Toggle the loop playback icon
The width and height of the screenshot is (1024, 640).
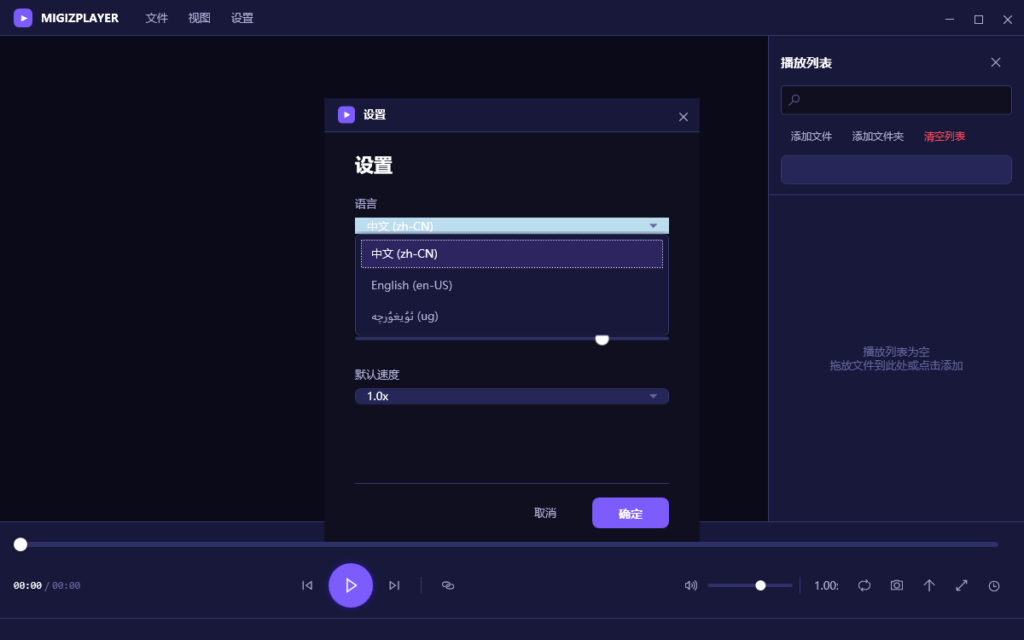(x=864, y=586)
